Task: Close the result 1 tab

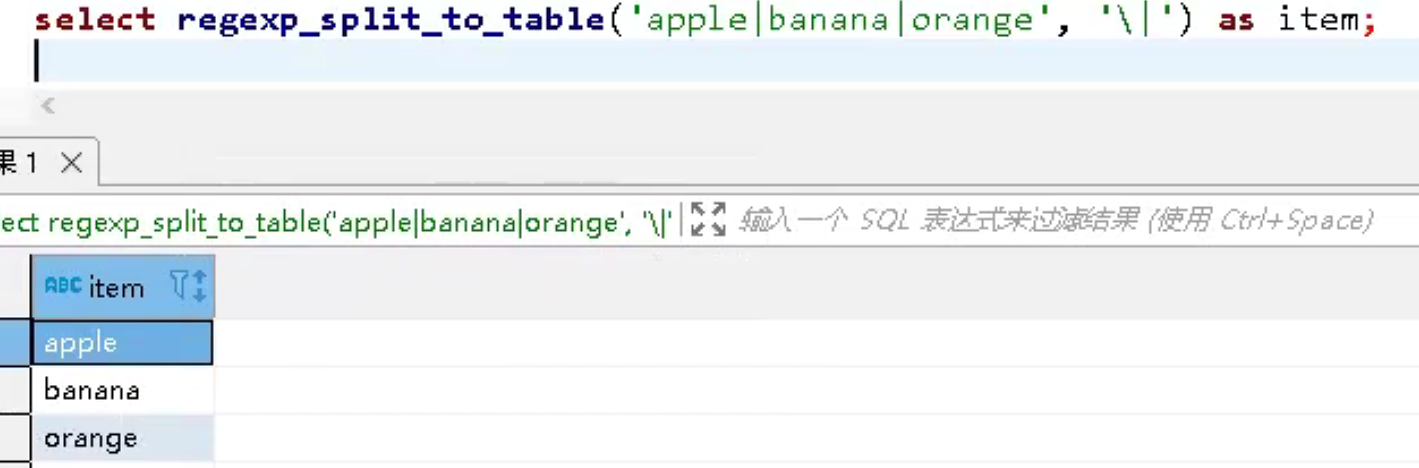Action: point(71,163)
